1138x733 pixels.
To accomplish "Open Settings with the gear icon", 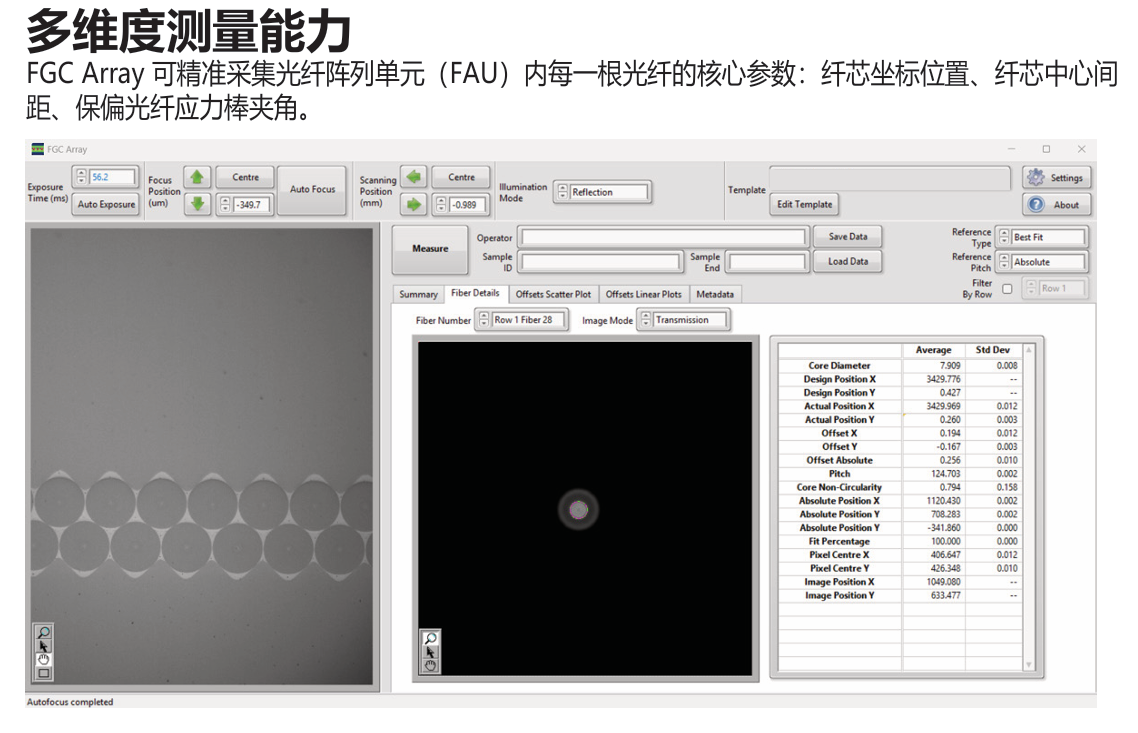I will pos(1057,177).
